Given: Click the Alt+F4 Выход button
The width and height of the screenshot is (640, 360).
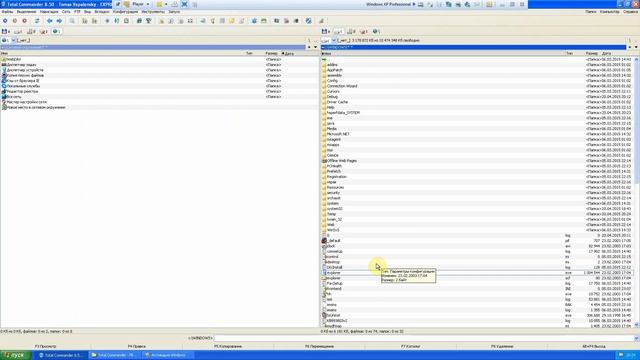Looking at the screenshot, I should point(594,346).
